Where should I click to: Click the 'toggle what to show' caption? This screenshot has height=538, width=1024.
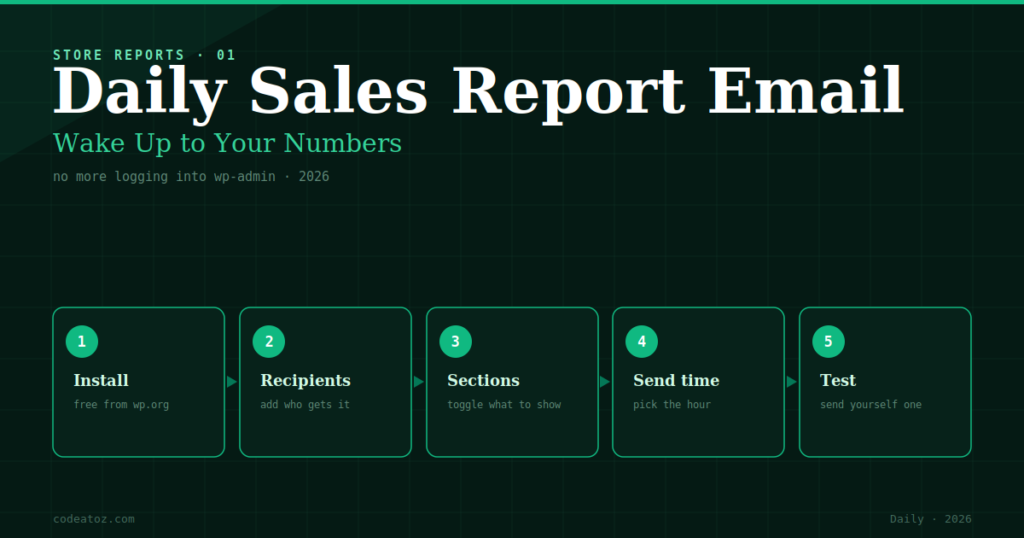pyautogui.click(x=504, y=405)
